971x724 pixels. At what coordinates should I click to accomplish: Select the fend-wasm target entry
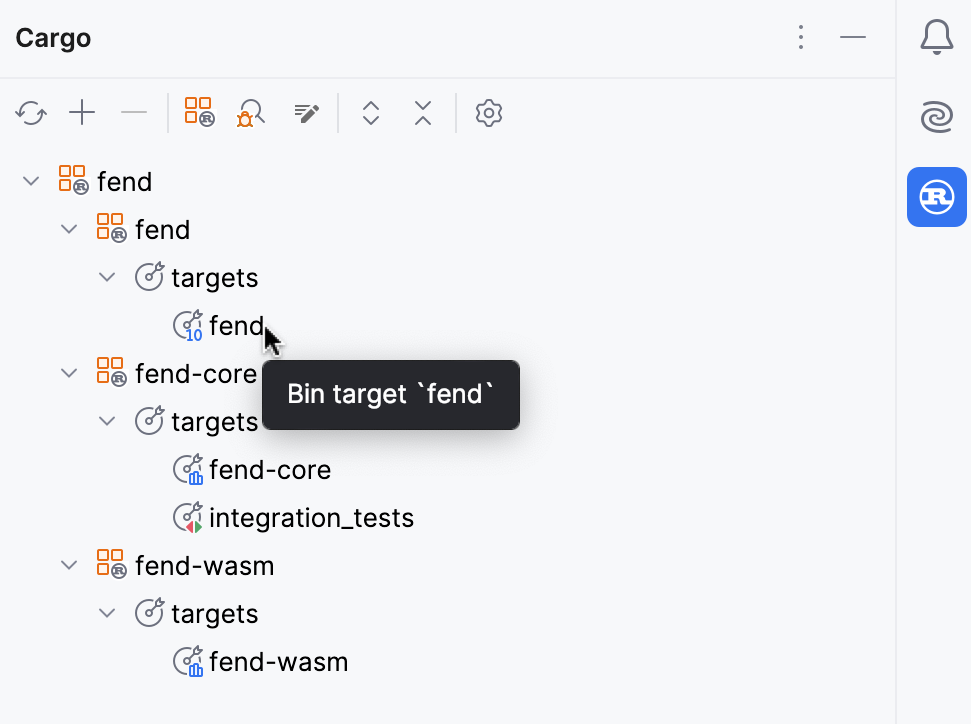tap(277, 661)
